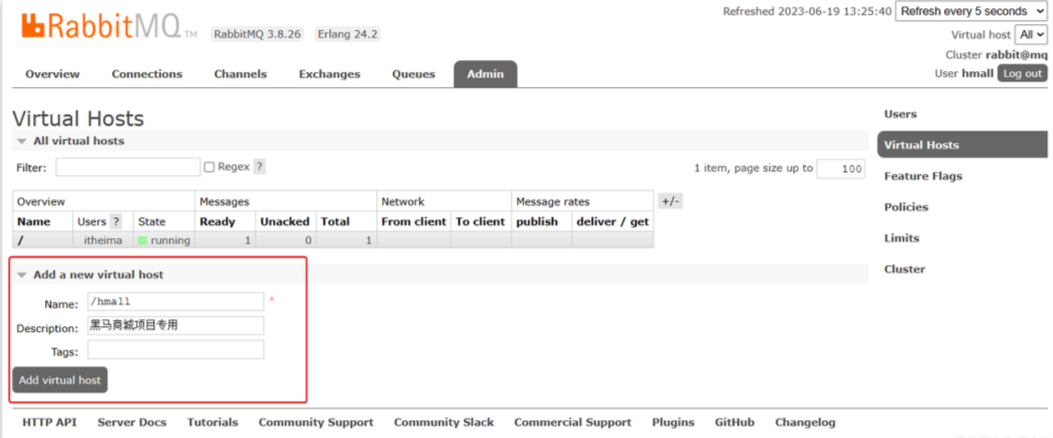This screenshot has height=438, width=1053.
Task: Select Virtual Hosts in the sidebar
Action: coord(962,145)
